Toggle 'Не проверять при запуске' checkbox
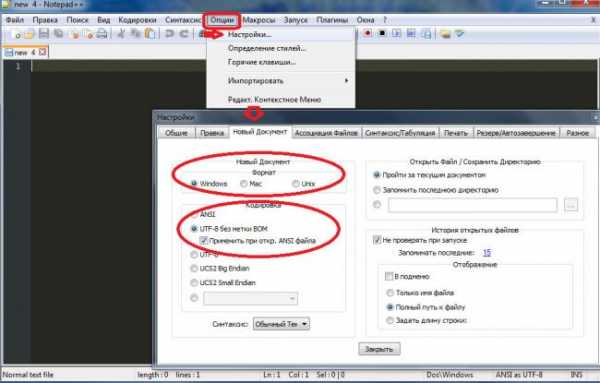Image resolution: width=600 pixels, height=383 pixels. coord(377,240)
